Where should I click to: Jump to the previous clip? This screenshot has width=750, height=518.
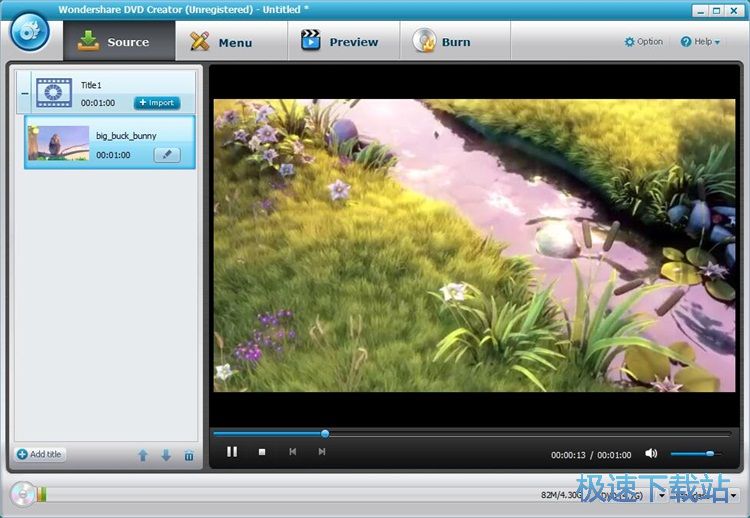[x=292, y=452]
